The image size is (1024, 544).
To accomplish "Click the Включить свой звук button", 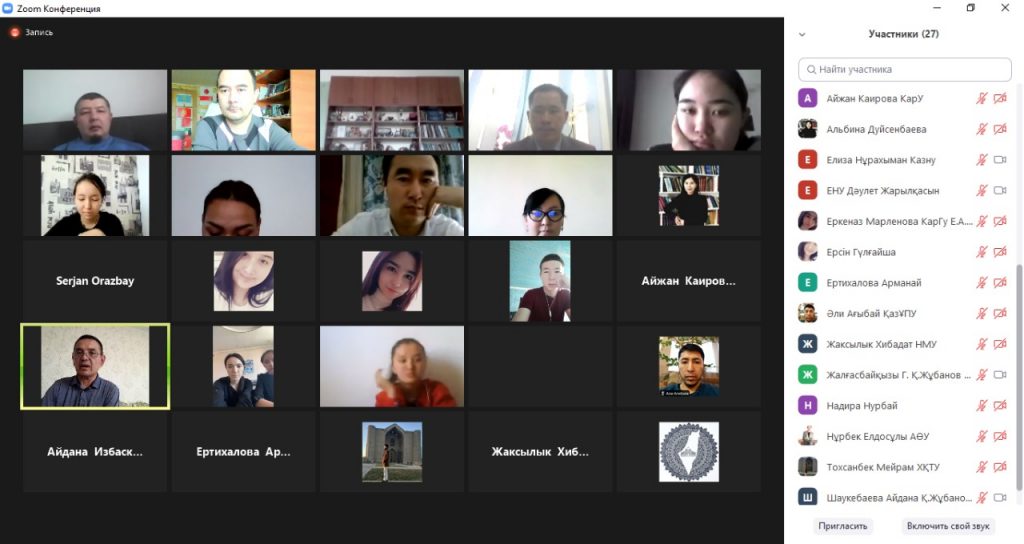I will coord(948,526).
